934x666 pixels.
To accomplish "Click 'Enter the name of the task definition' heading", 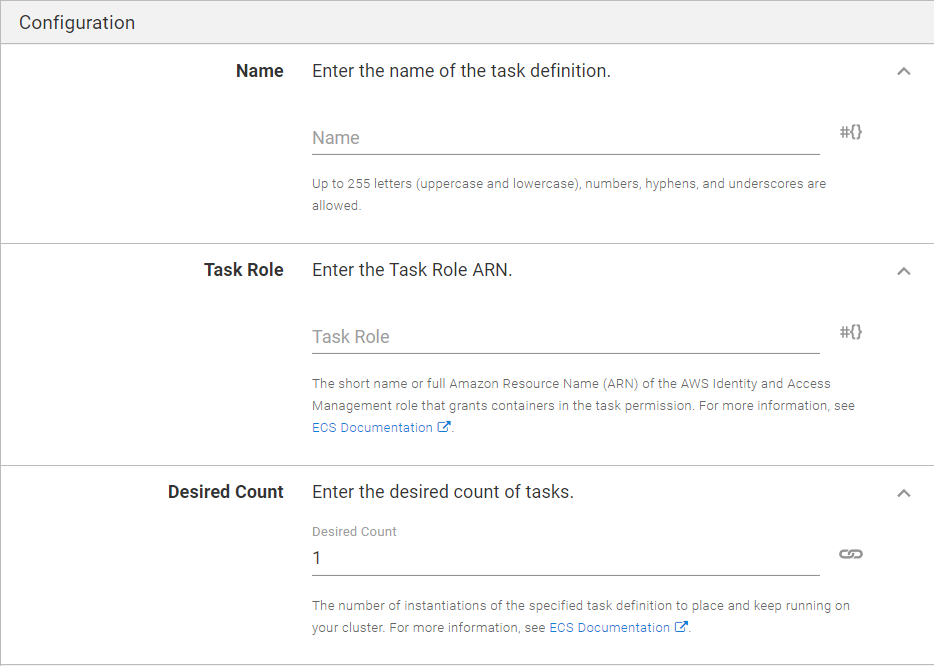I will pyautogui.click(x=462, y=71).
